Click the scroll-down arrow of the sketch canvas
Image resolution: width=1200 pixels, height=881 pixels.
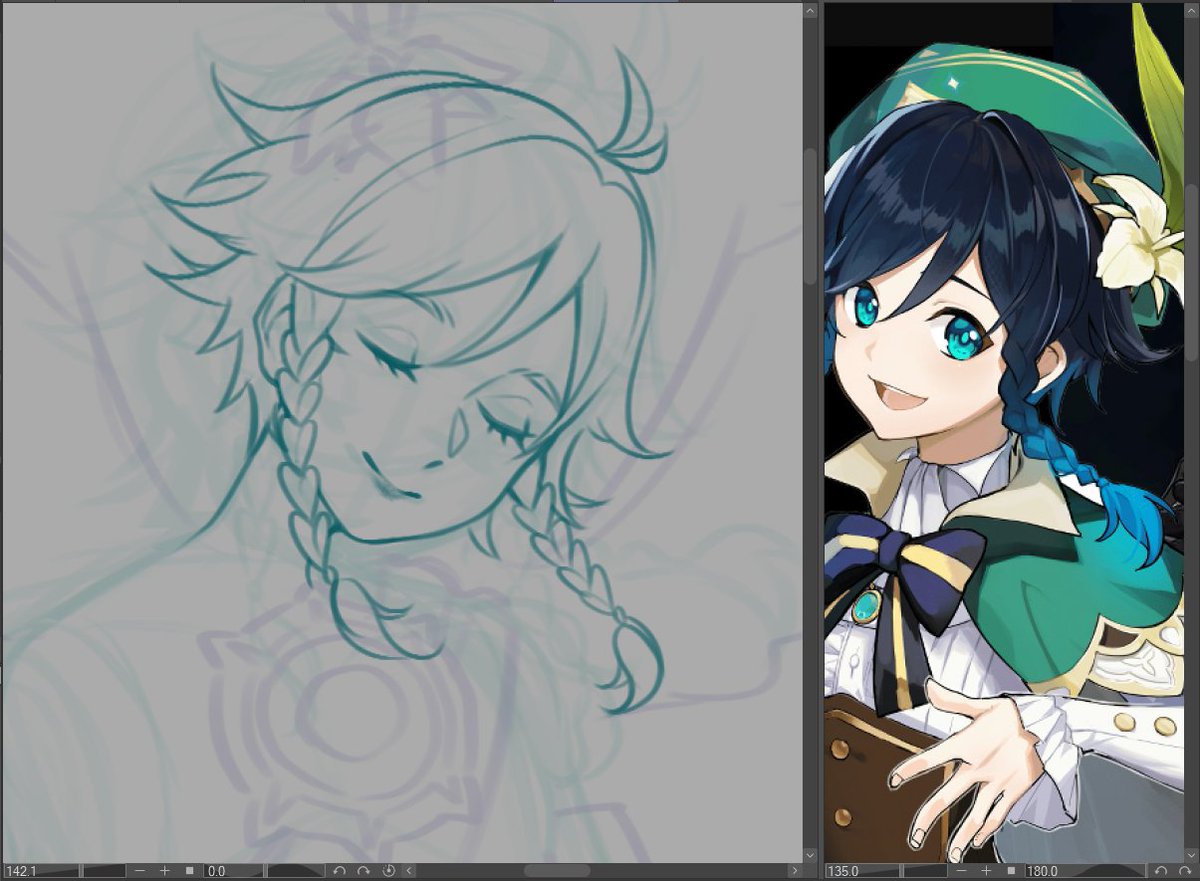[x=808, y=855]
